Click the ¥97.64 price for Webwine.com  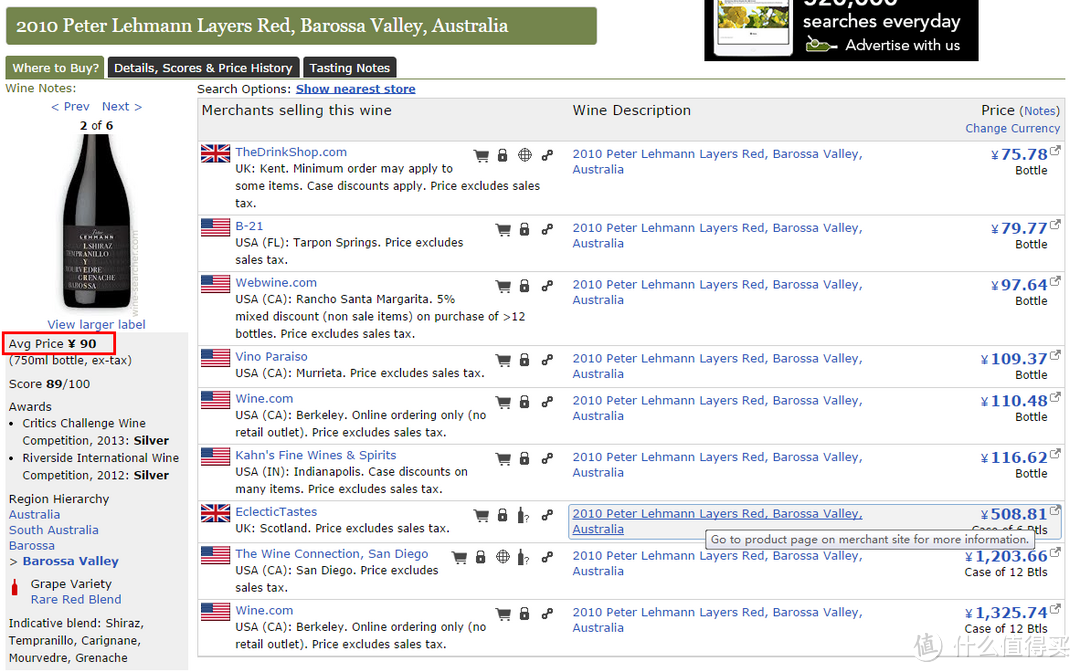pos(1019,284)
